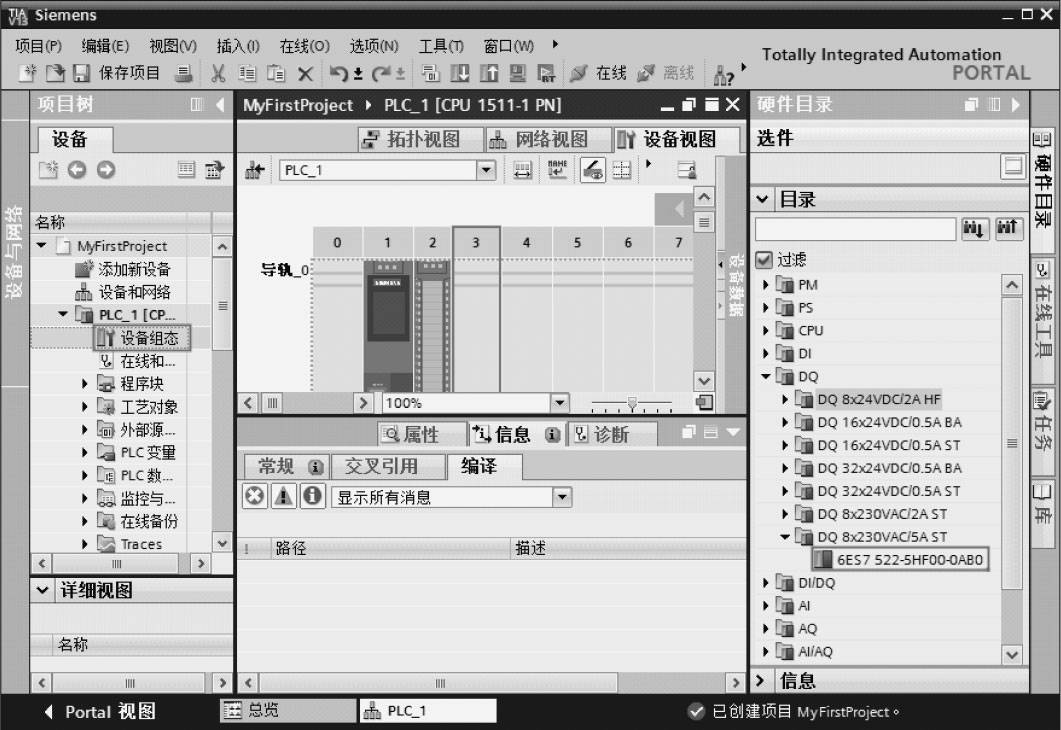Open the 编辑(E) menu

[x=105, y=45]
